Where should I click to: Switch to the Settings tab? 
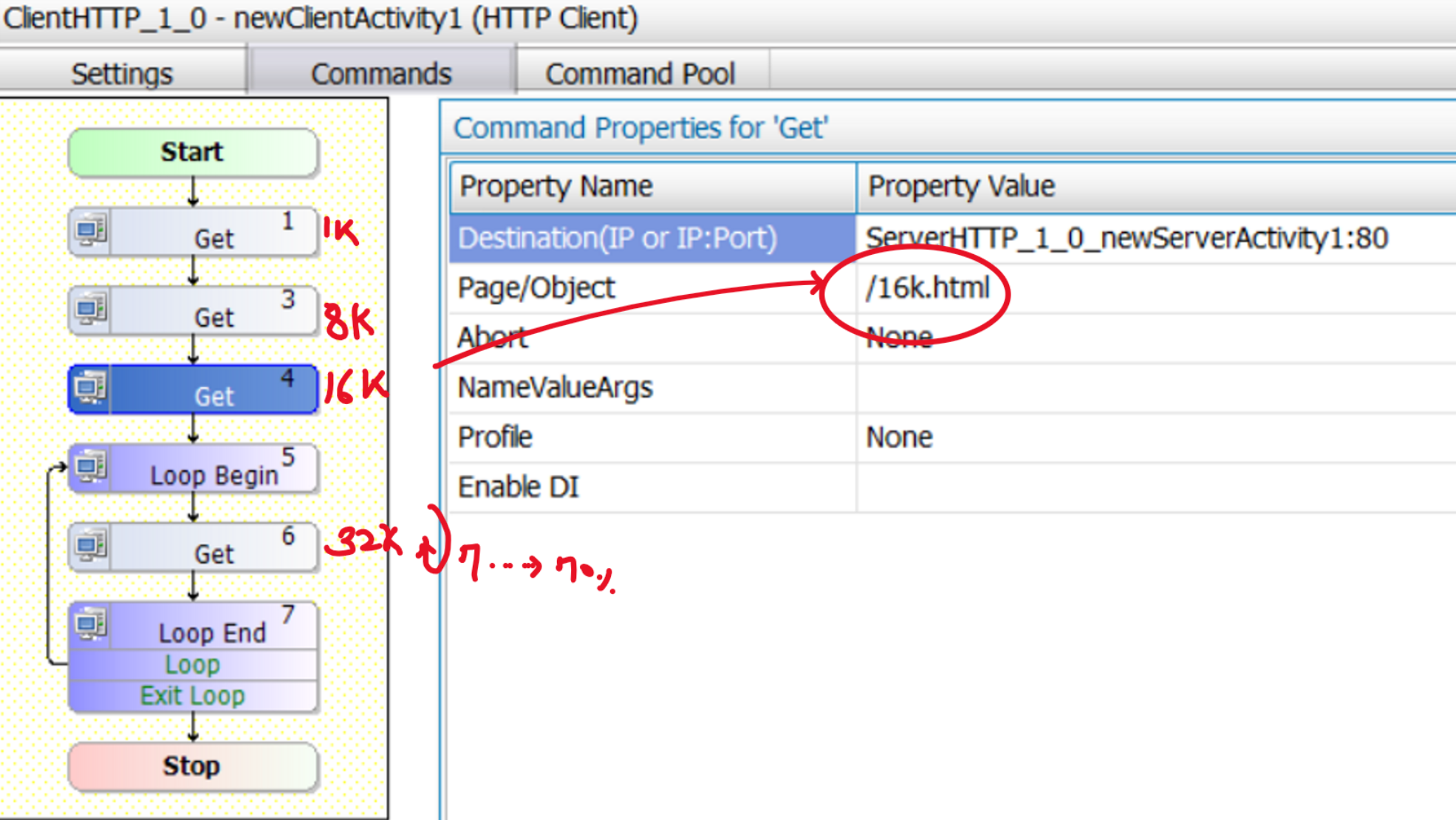coord(122,73)
